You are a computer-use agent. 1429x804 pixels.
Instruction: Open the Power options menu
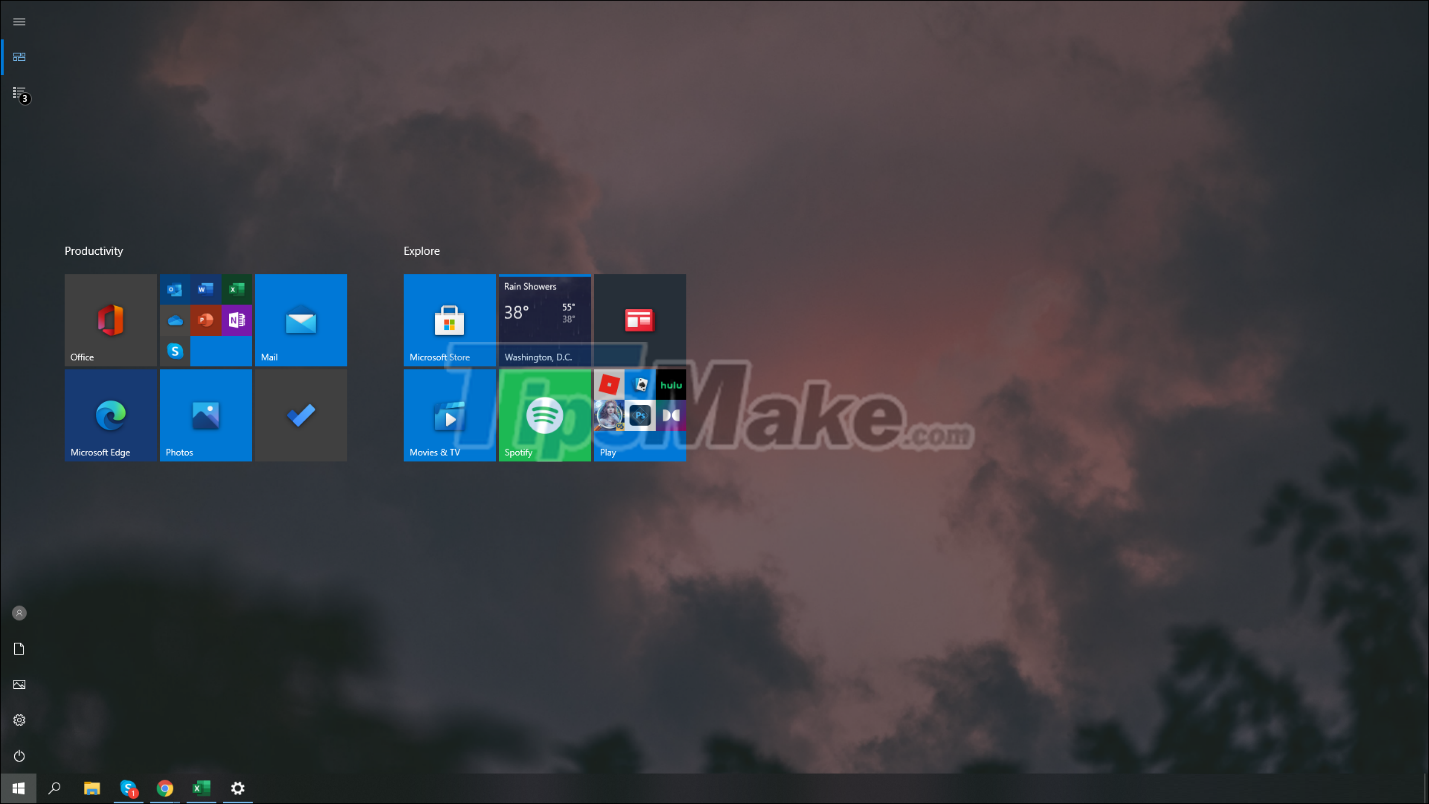(x=18, y=756)
